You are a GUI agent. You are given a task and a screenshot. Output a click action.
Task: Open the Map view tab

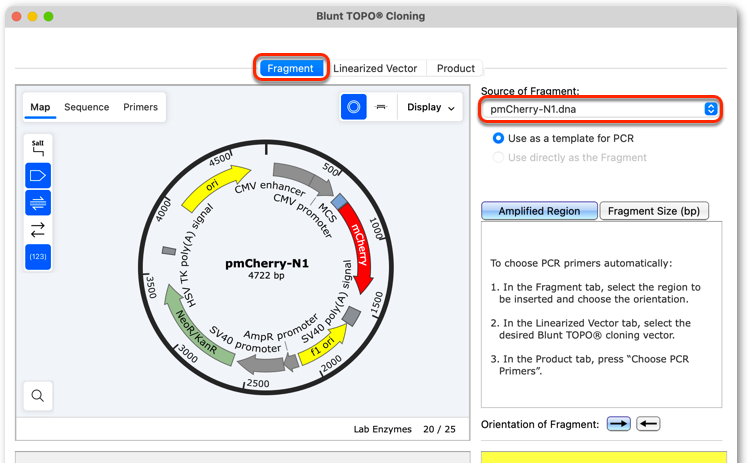click(40, 107)
